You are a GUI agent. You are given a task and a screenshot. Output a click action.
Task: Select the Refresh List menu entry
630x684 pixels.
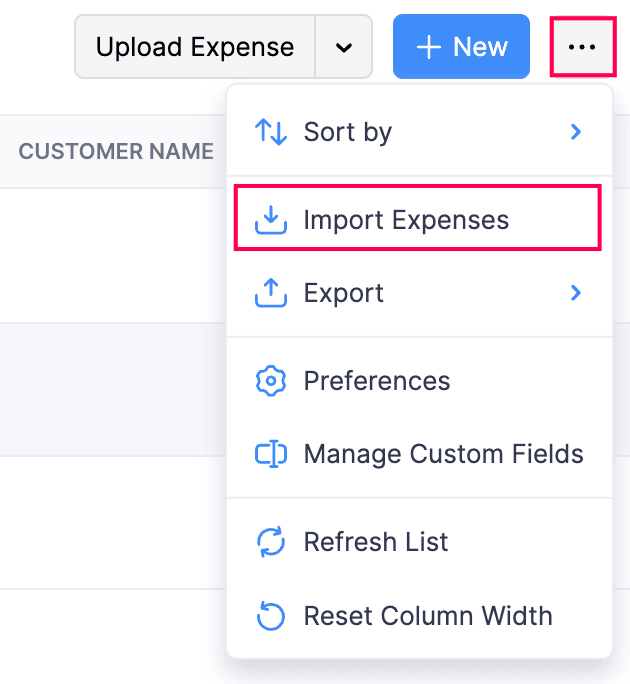coord(376,542)
